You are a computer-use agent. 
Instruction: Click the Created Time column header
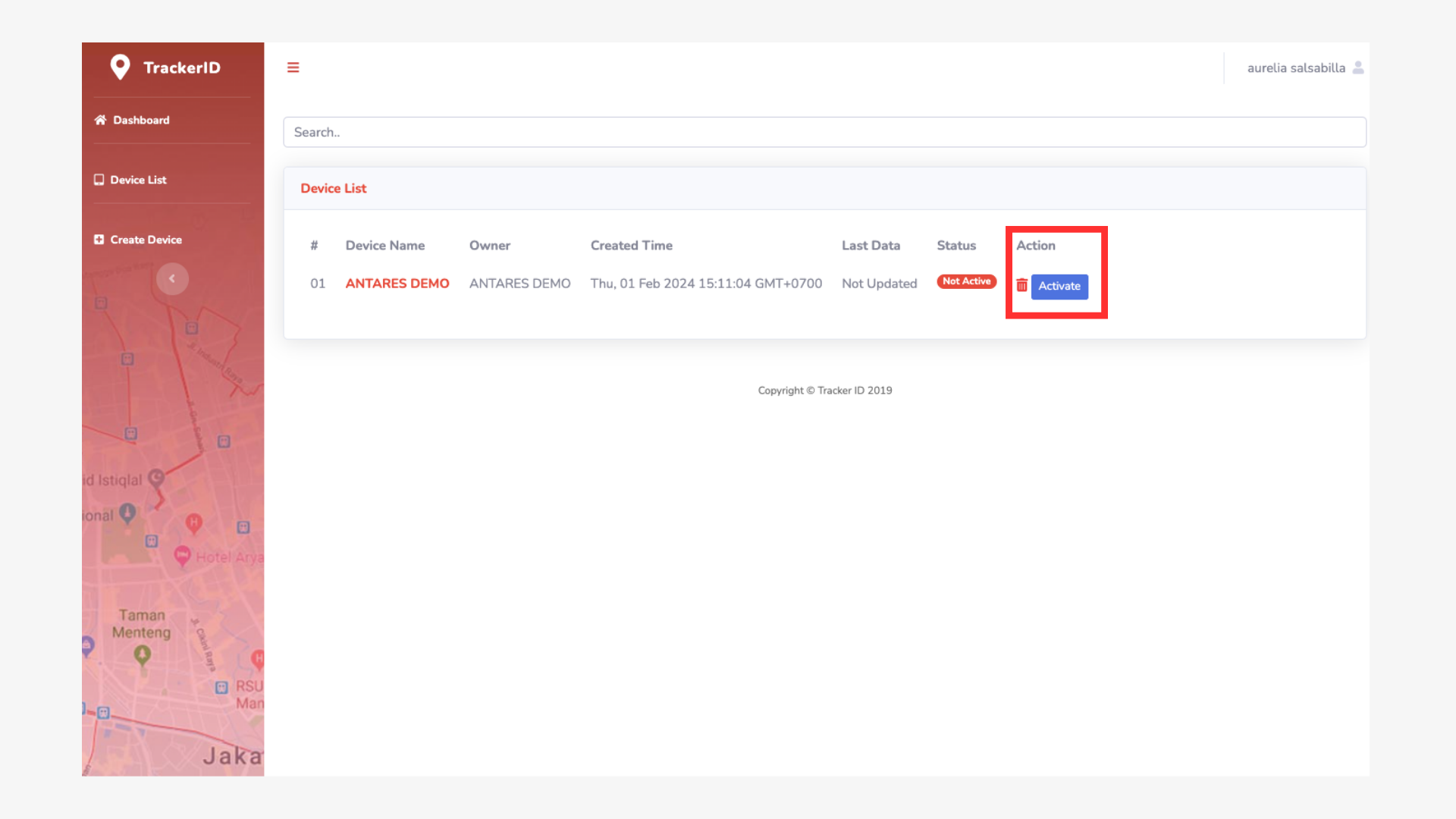tap(631, 245)
